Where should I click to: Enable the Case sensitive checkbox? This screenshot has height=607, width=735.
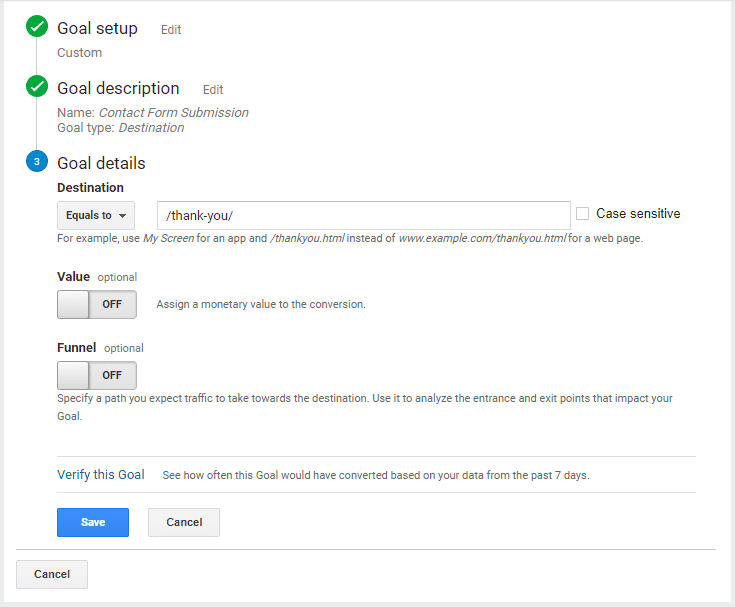(x=582, y=214)
